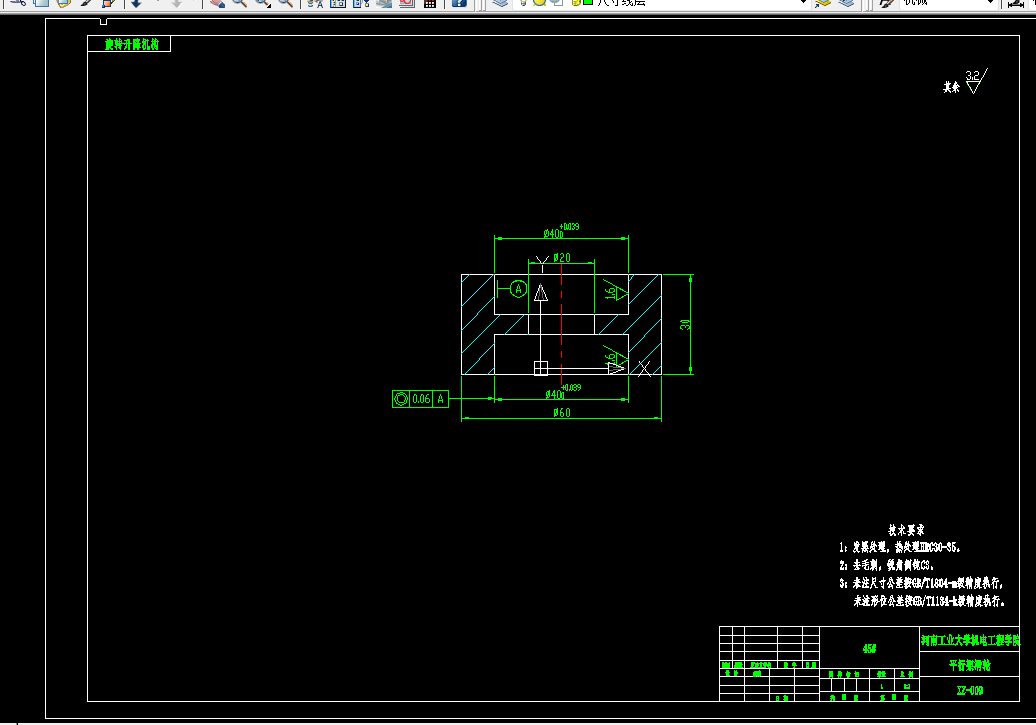Click the Pan hand icon before the magnifiers

tap(217, 3)
